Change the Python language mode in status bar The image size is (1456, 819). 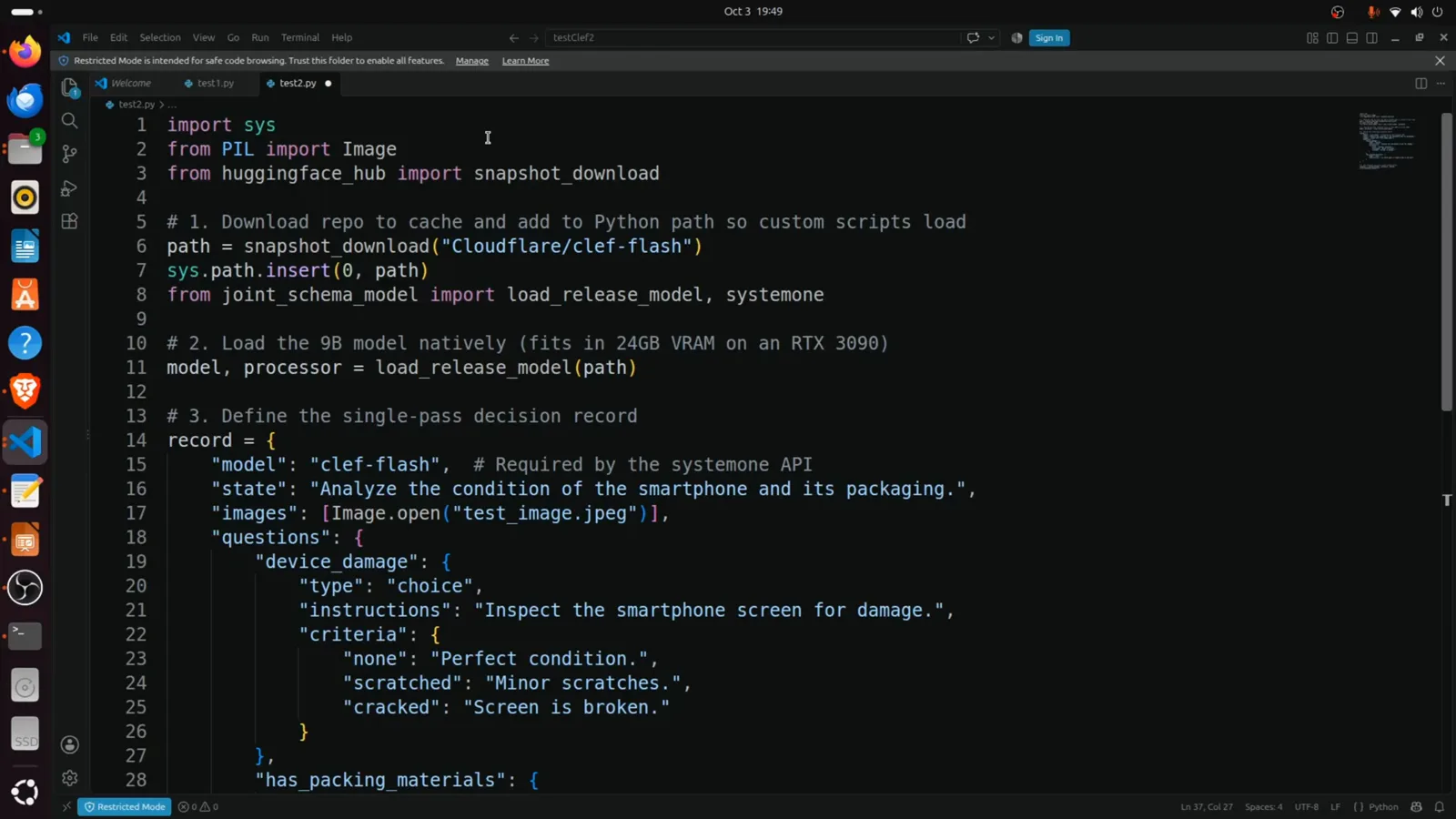[x=1383, y=806]
